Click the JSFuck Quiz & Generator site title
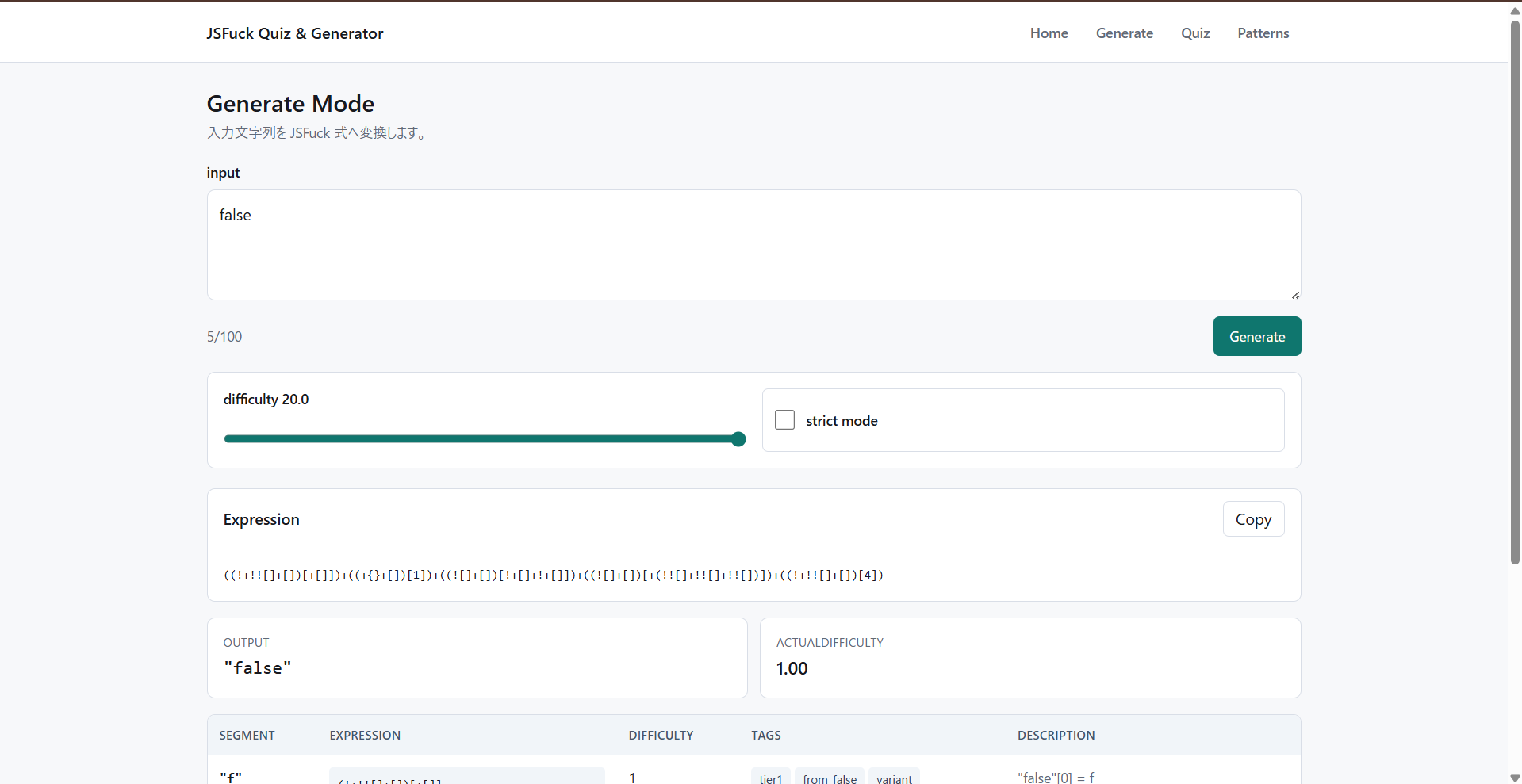1522x784 pixels. coord(295,33)
